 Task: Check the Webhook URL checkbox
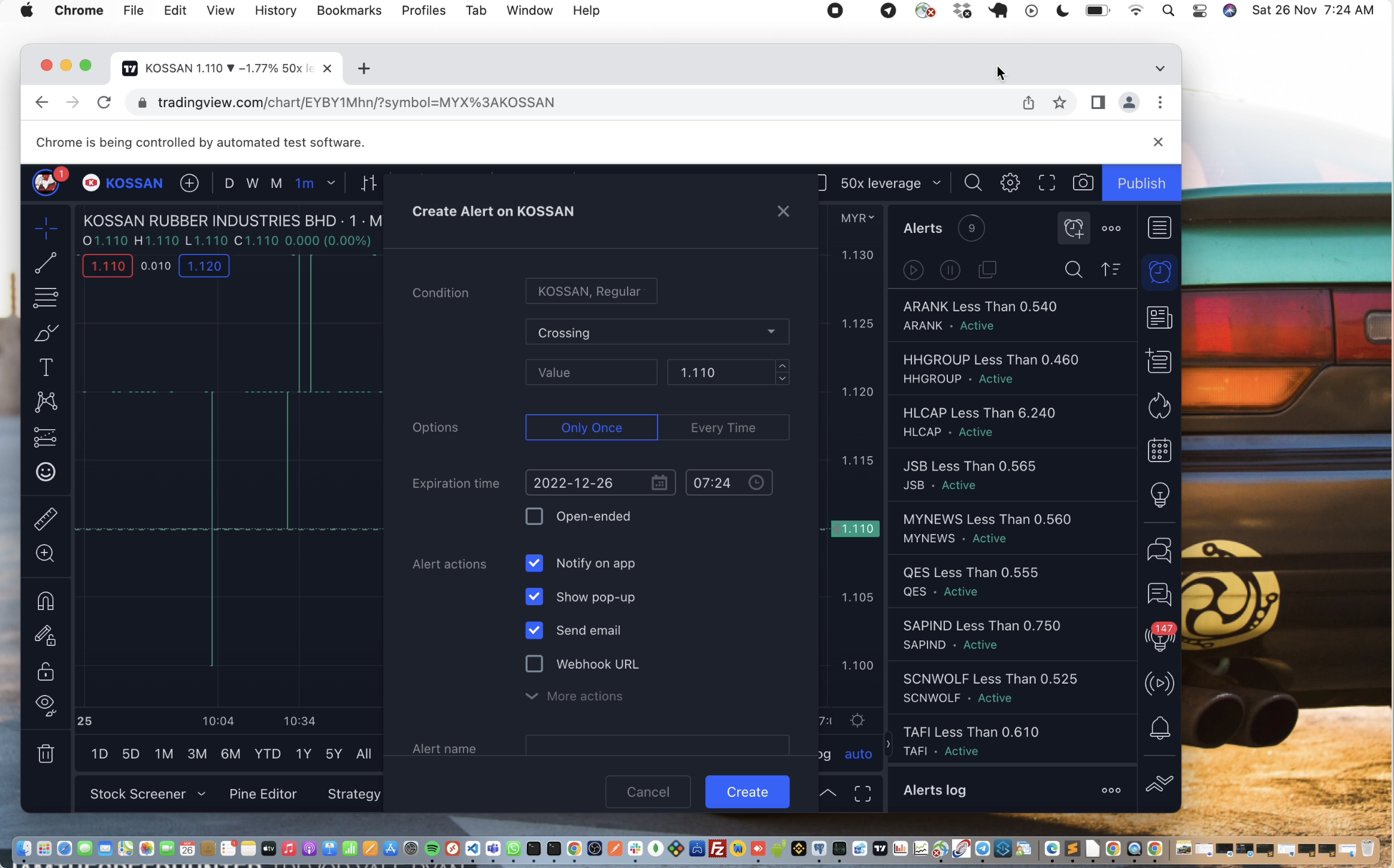pos(534,664)
